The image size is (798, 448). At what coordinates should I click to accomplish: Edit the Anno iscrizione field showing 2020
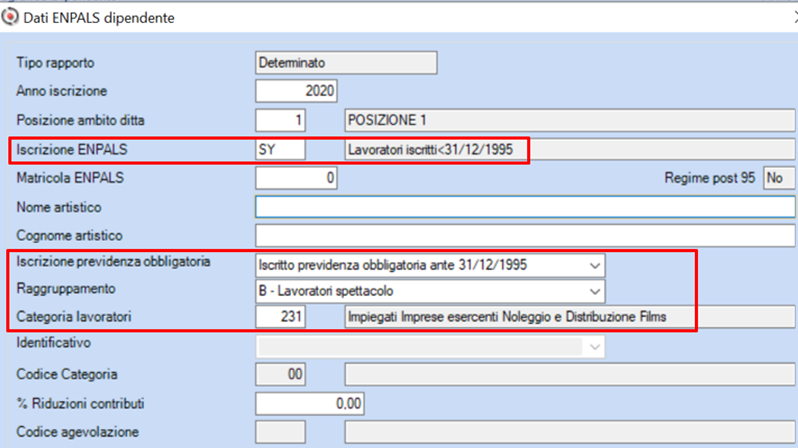(x=296, y=91)
